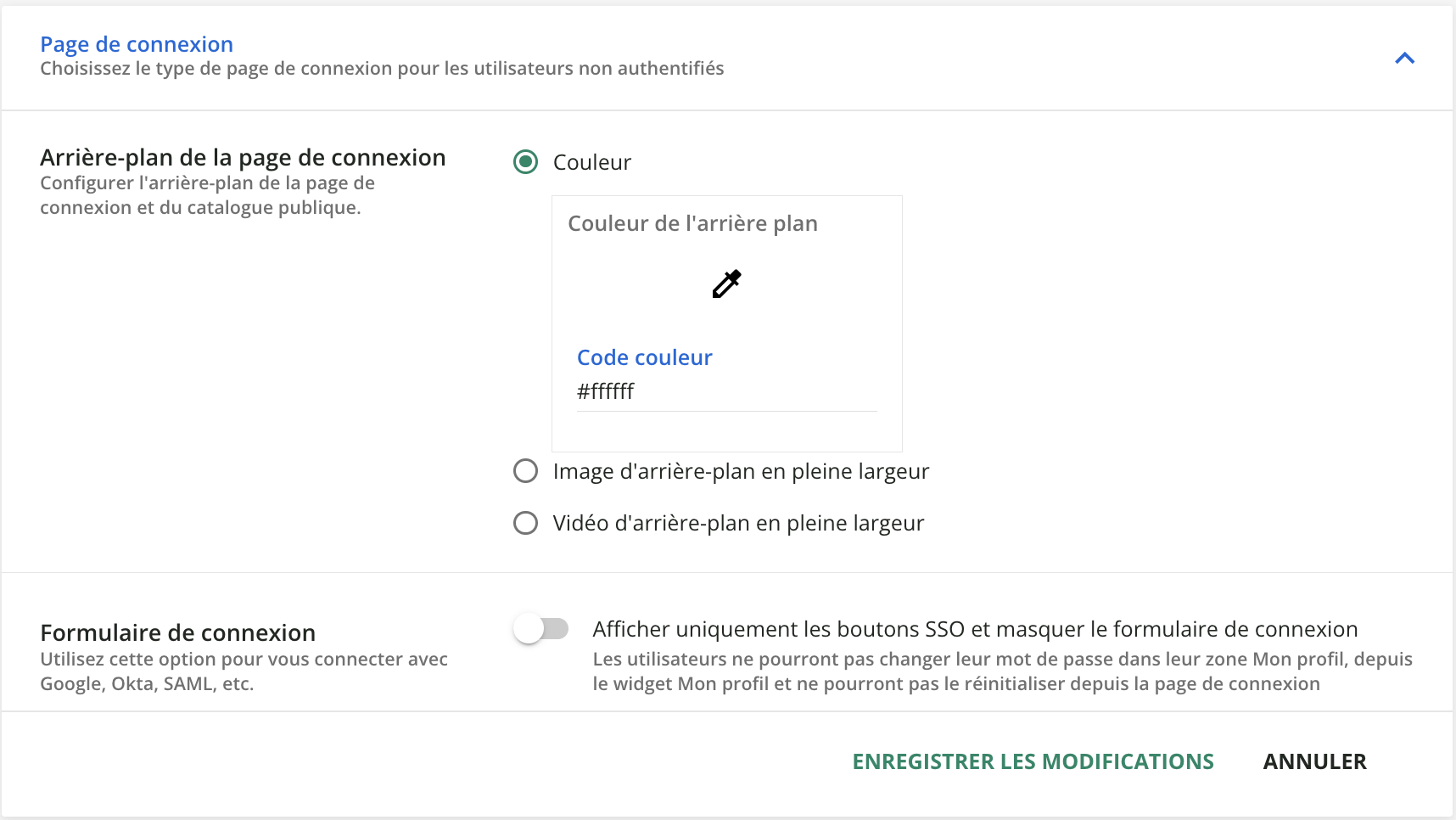Image resolution: width=1456 pixels, height=820 pixels.
Task: Enable the SSO-only login form toggle
Action: pos(541,629)
